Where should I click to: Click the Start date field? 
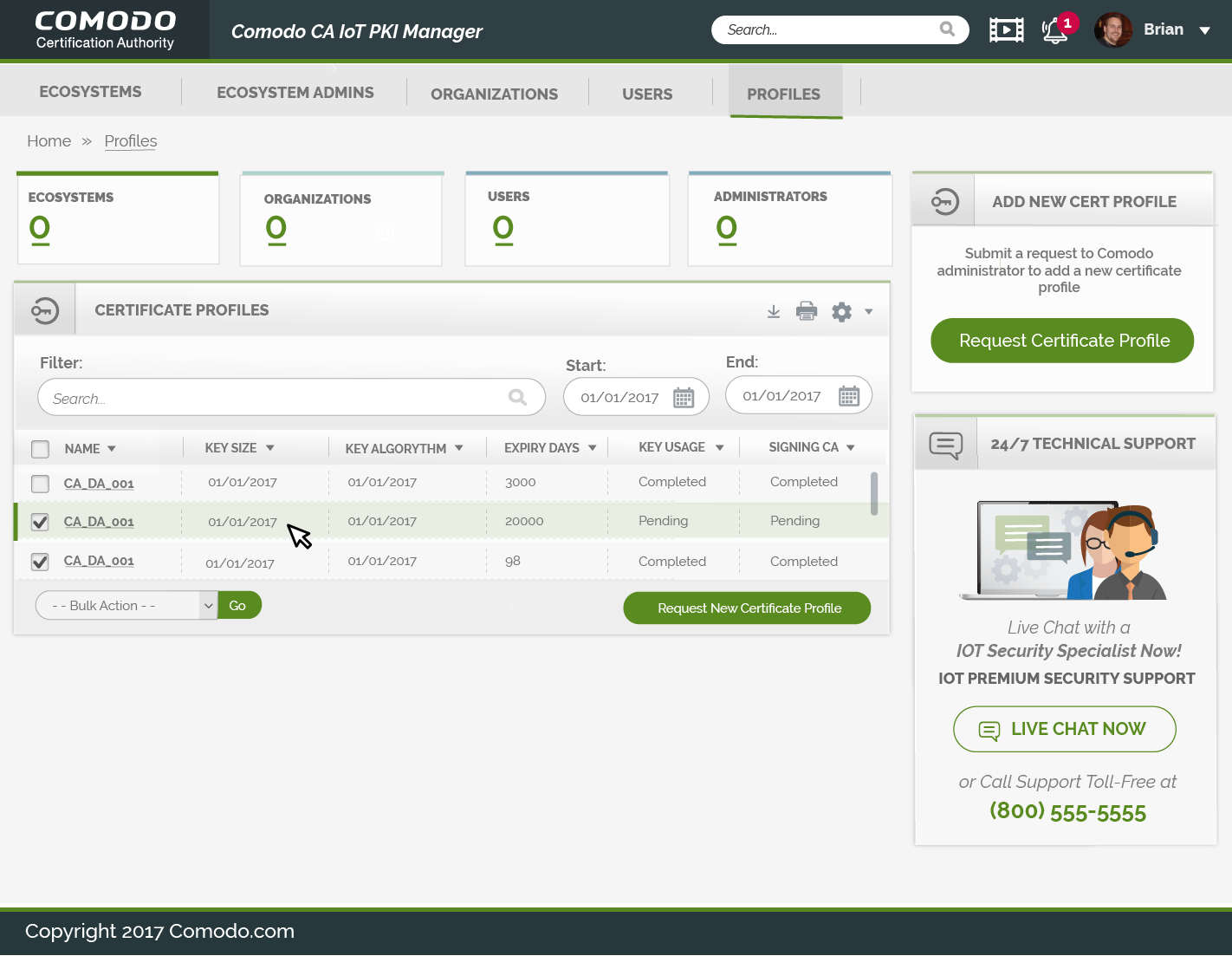[636, 397]
